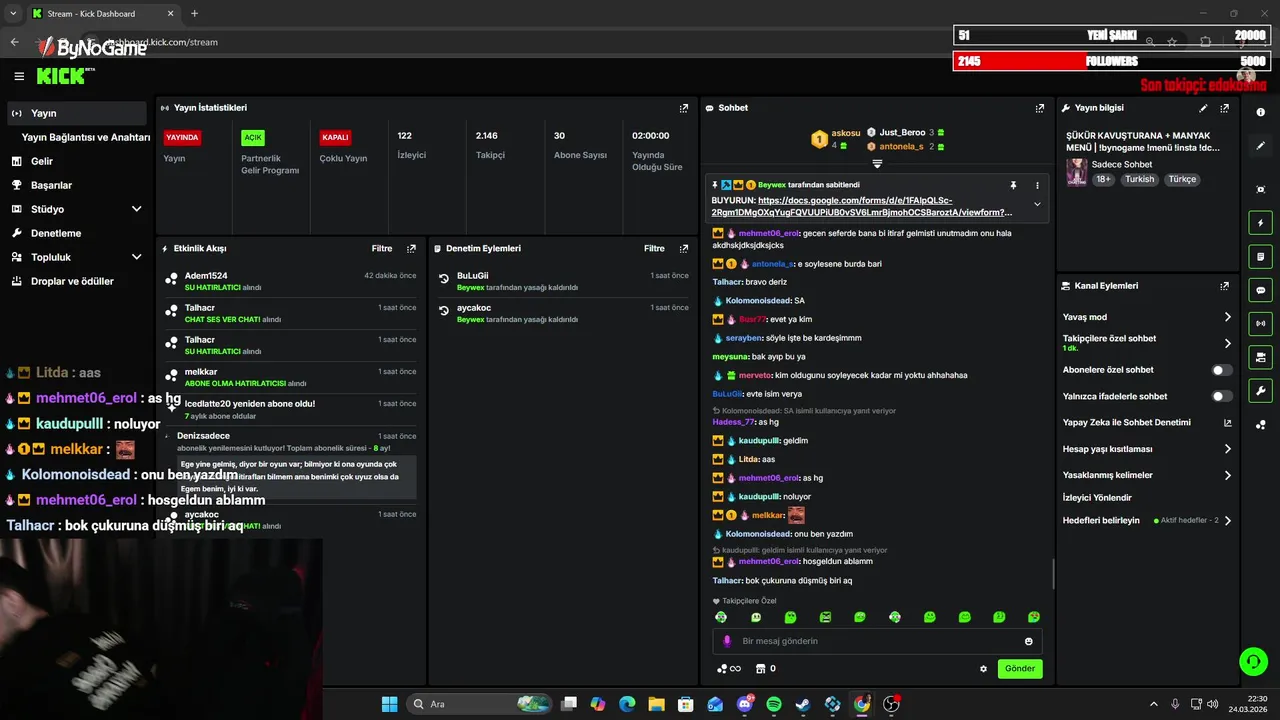
Task: Toggle Yalnızca ifadelerle sohbet switch
Action: pos(1221,396)
